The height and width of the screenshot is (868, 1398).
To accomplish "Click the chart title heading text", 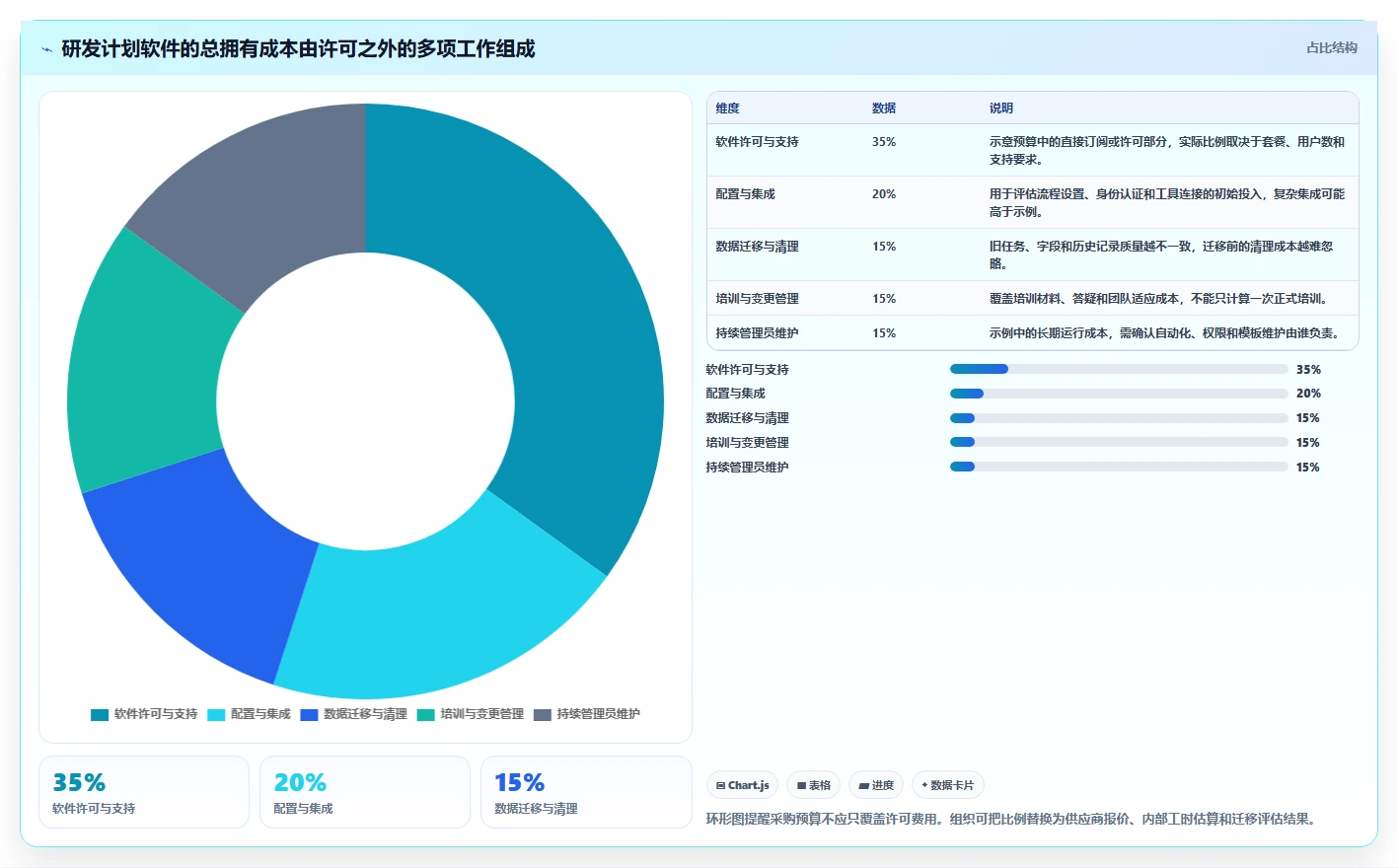I will (x=298, y=49).
